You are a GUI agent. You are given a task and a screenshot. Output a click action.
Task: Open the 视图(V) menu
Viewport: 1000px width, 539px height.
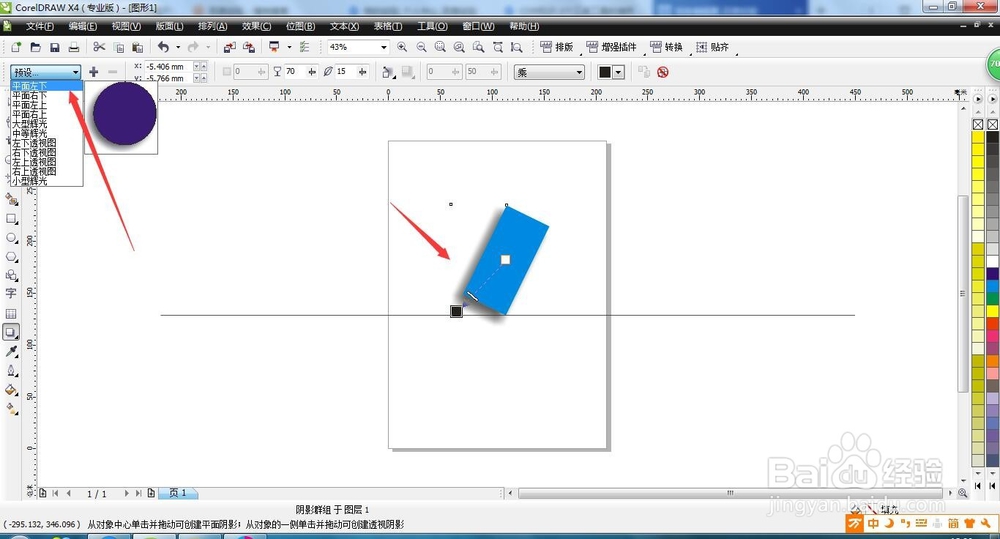126,26
